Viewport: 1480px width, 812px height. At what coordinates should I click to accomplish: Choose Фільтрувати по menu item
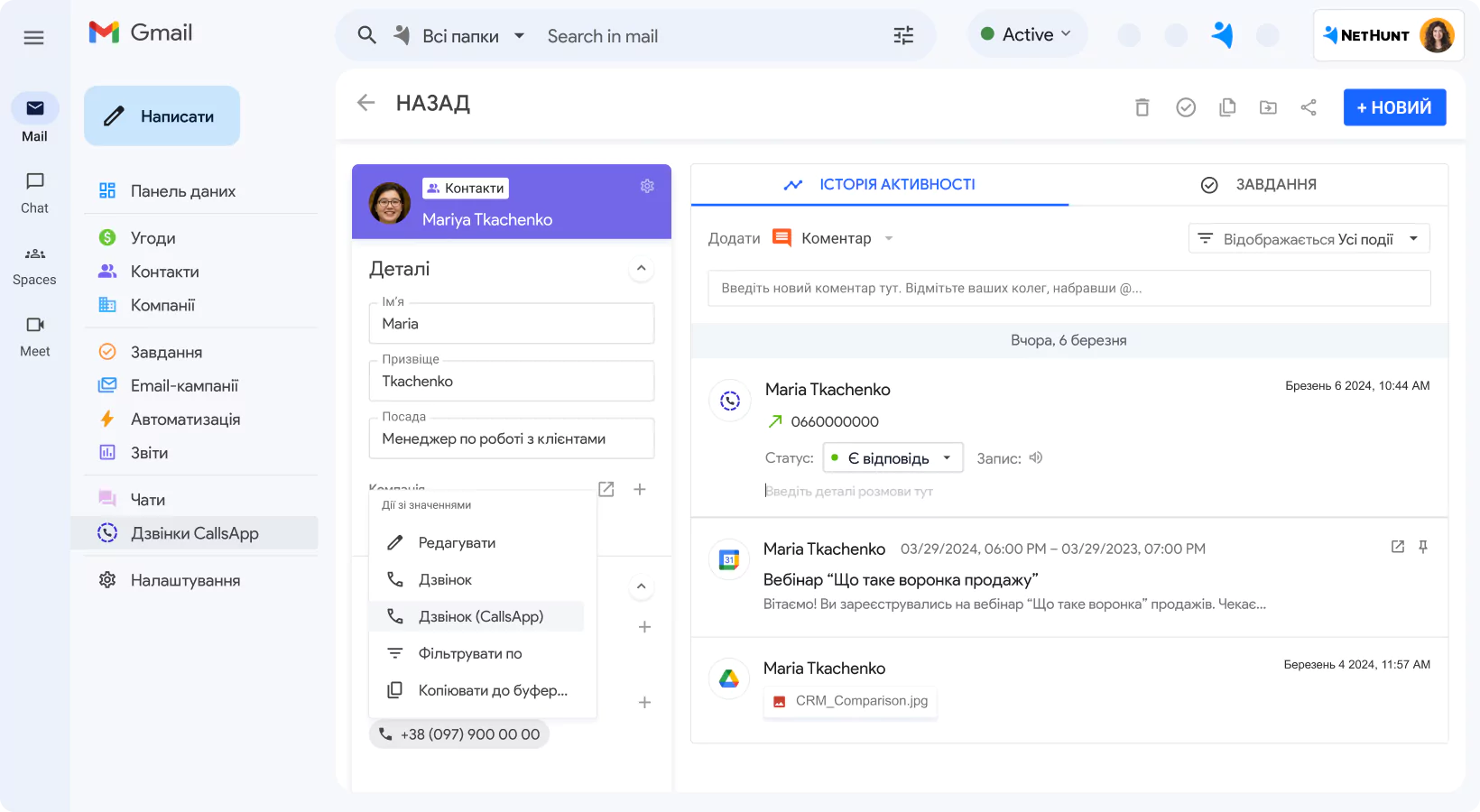click(x=476, y=653)
